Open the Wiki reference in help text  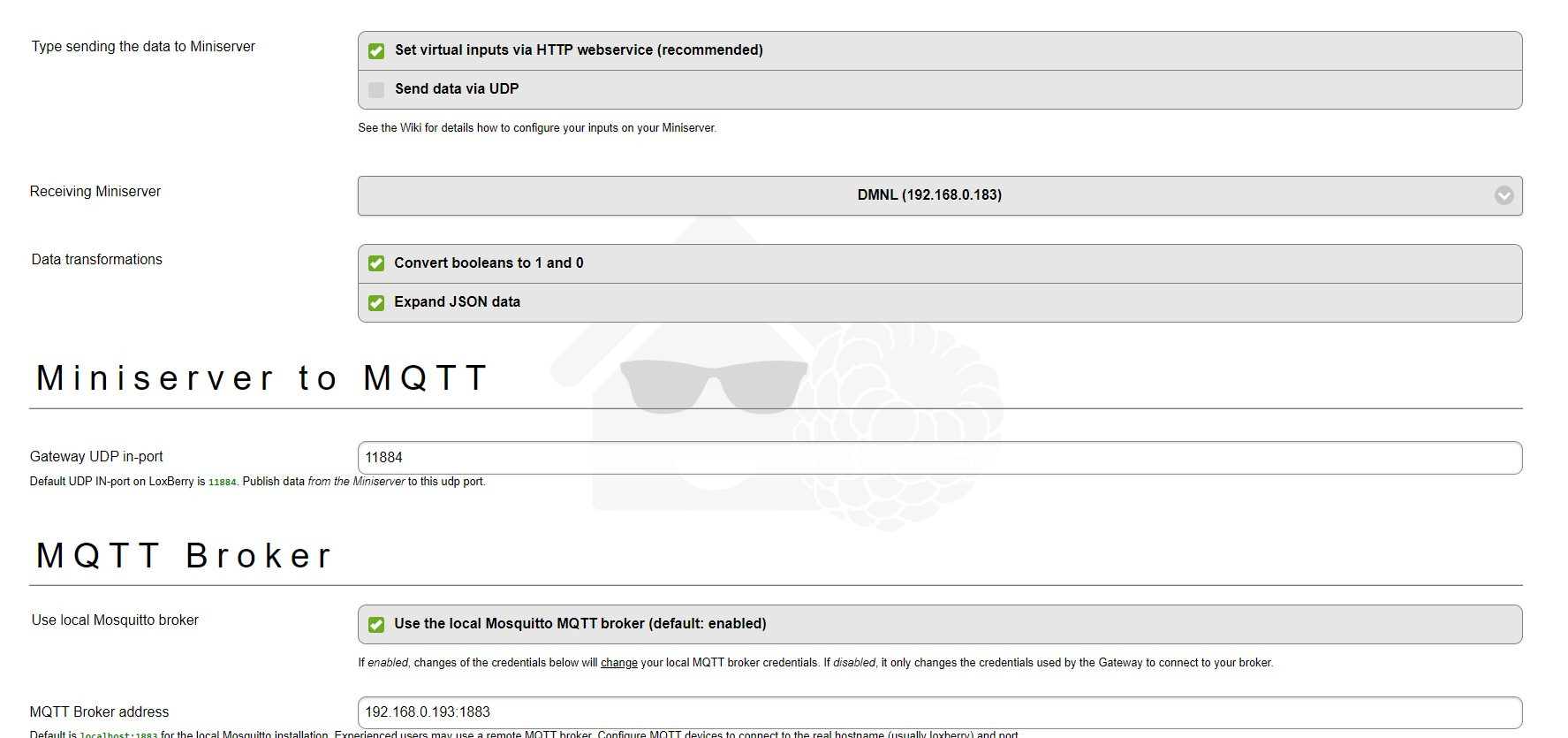pos(410,128)
